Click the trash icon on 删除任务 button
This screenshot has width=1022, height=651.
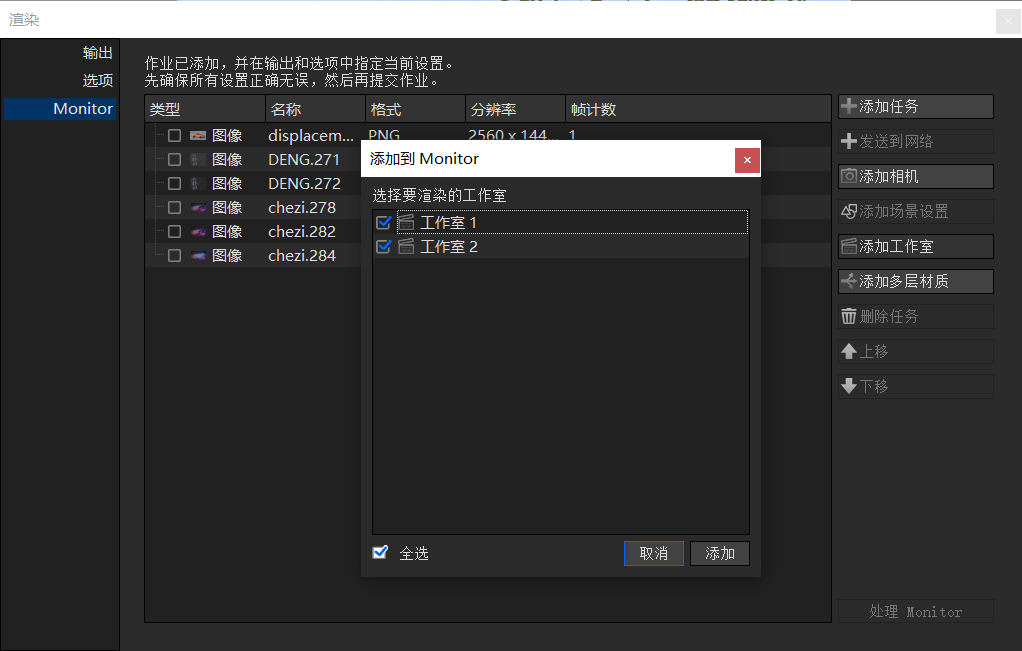tap(851, 316)
